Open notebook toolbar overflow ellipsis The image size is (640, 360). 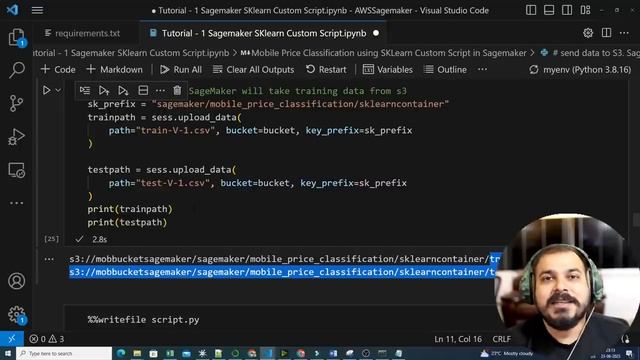click(482, 69)
